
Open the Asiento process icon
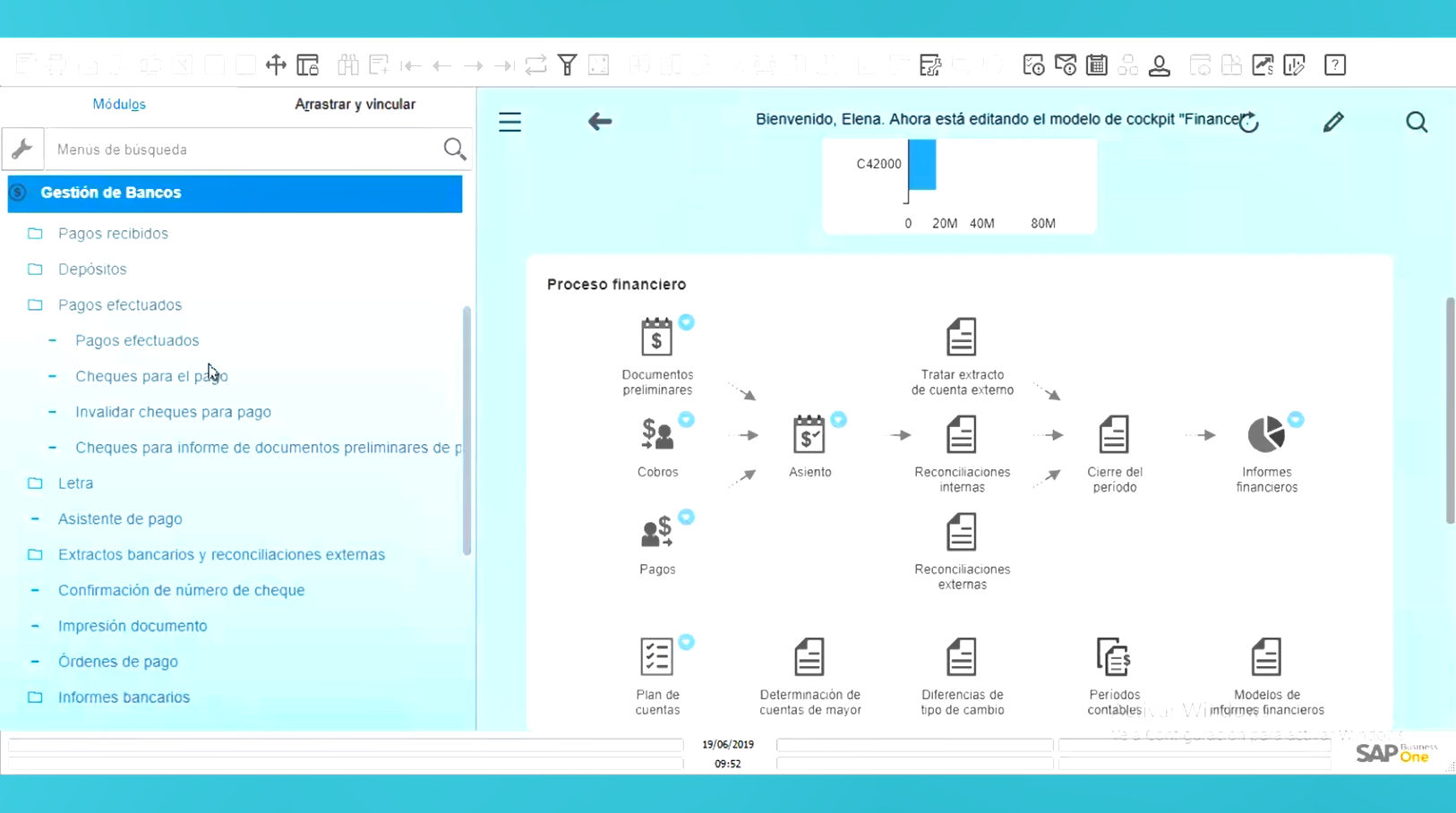[x=809, y=435]
